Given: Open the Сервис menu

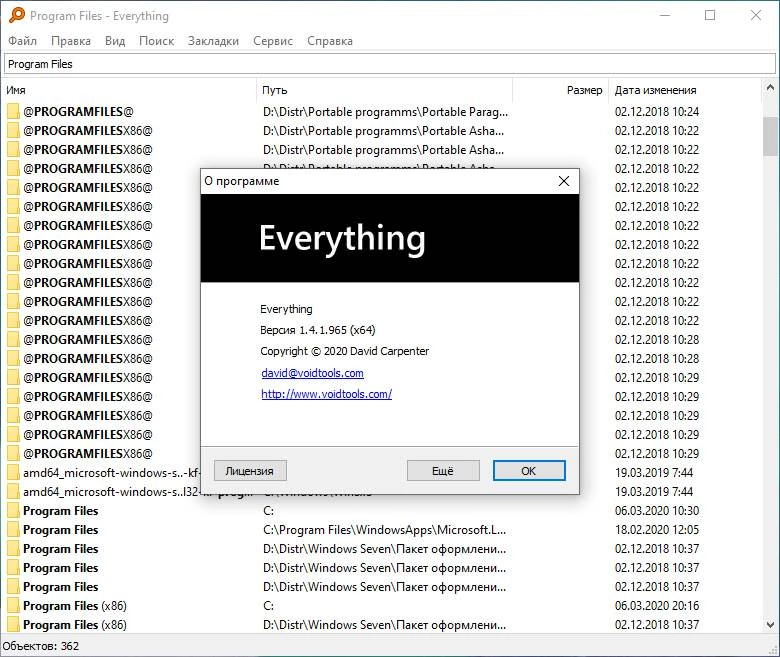Looking at the screenshot, I should pos(273,41).
